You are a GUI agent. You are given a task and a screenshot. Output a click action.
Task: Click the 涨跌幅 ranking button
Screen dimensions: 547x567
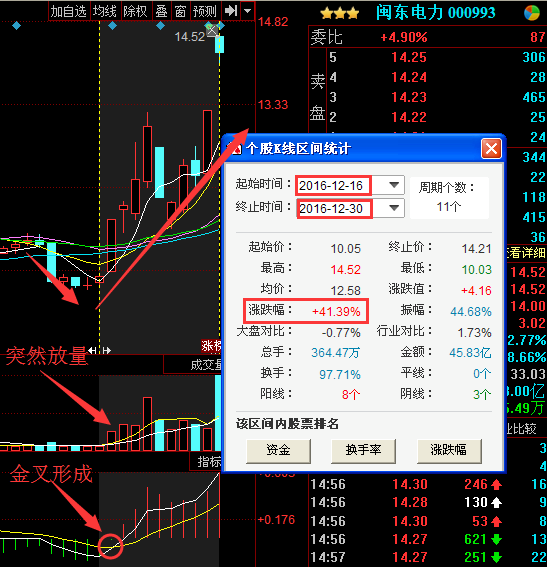[449, 451]
